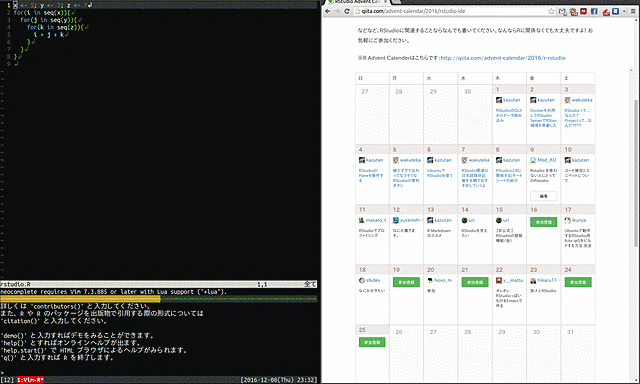
Task: Click the red 'Vim-R' tmux window label
Action: 30,380
